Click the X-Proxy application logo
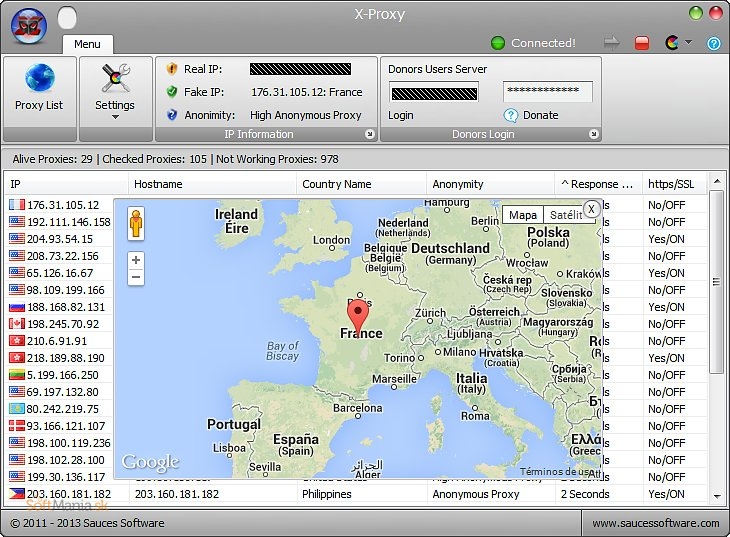Viewport: 730px width, 537px height. (29, 25)
